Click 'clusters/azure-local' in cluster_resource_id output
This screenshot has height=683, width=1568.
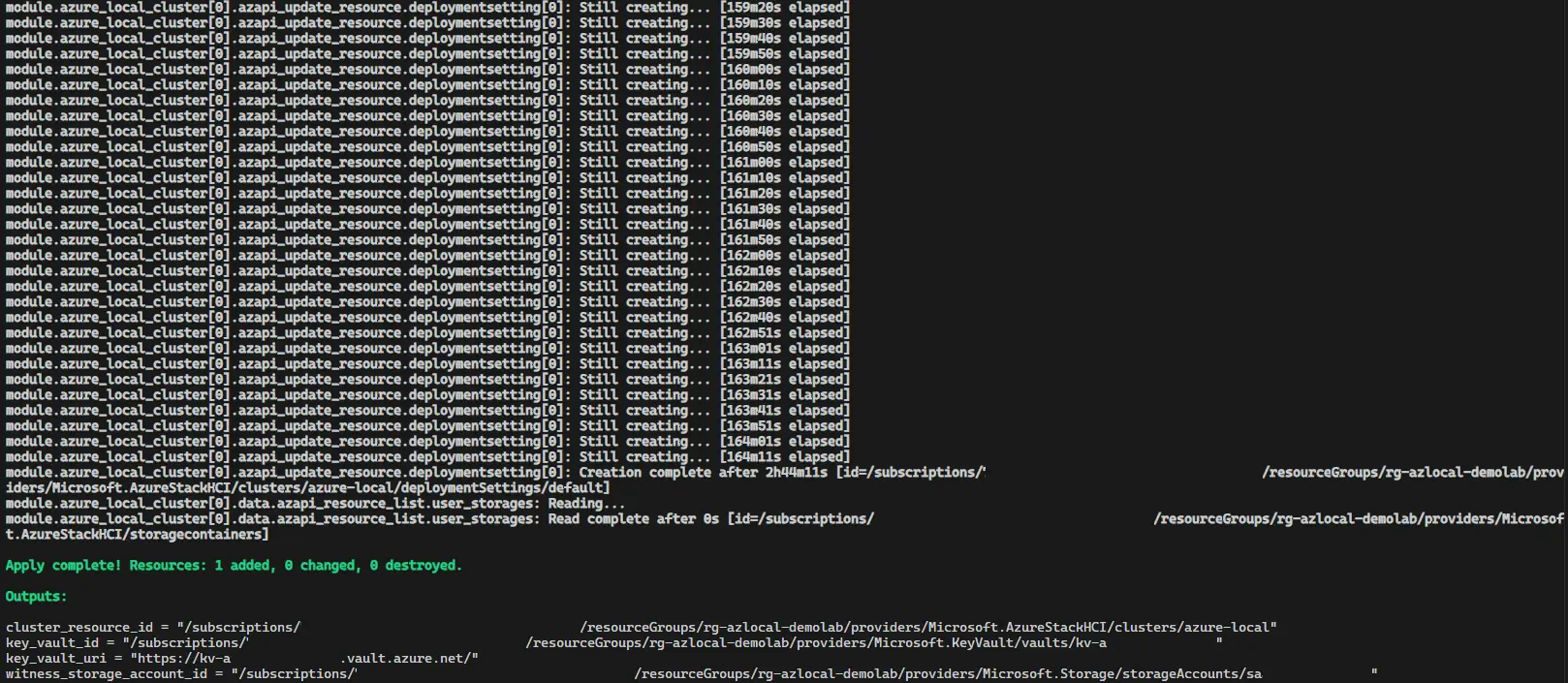1191,627
